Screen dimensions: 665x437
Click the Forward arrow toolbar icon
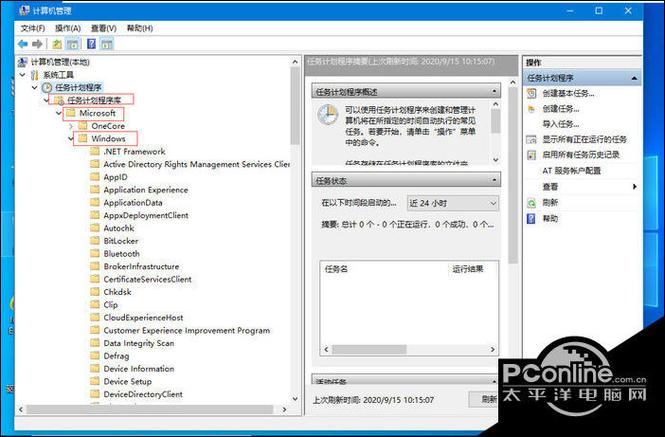coord(37,44)
